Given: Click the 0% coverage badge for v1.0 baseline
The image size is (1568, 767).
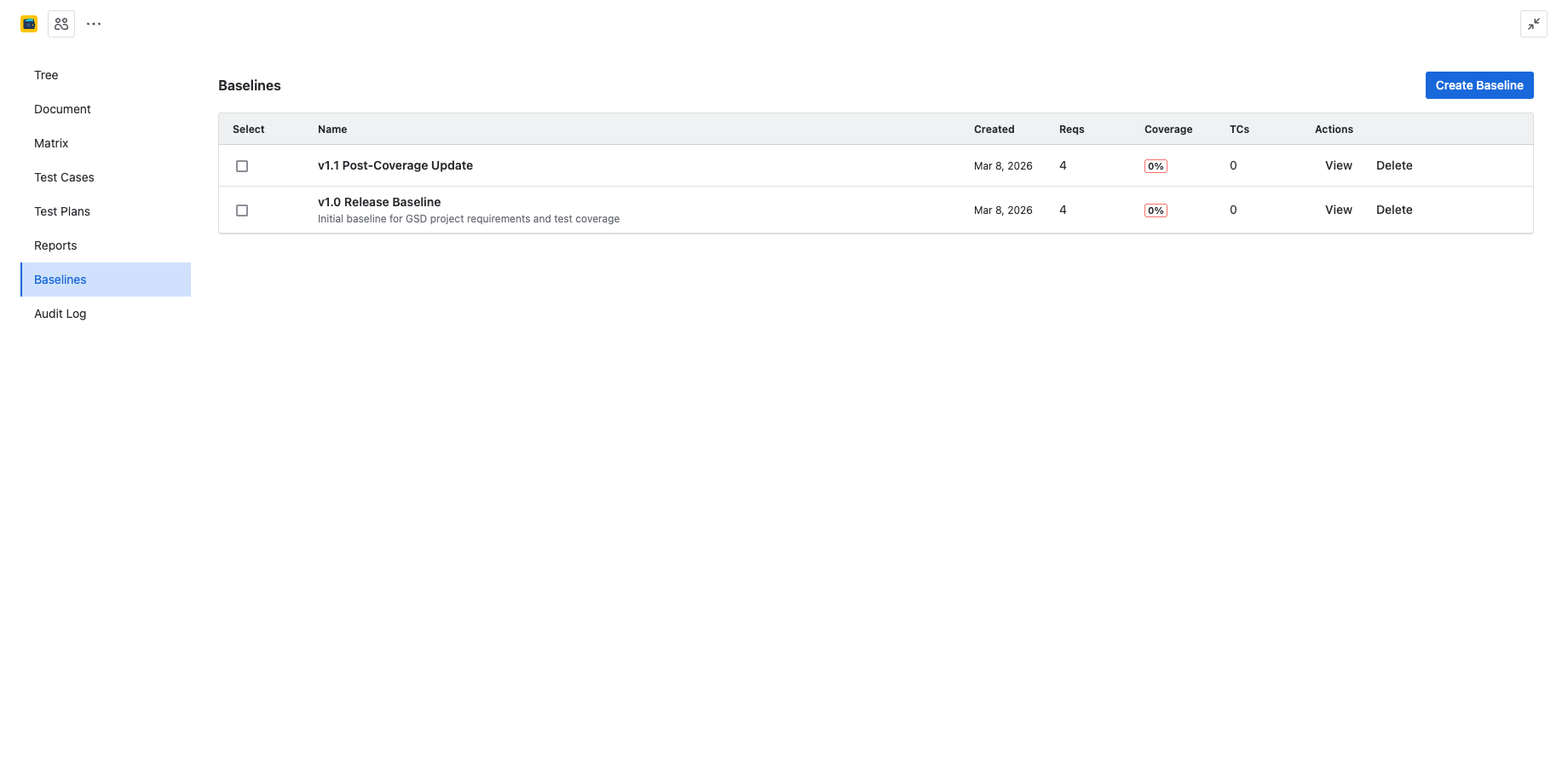Looking at the screenshot, I should (1156, 210).
